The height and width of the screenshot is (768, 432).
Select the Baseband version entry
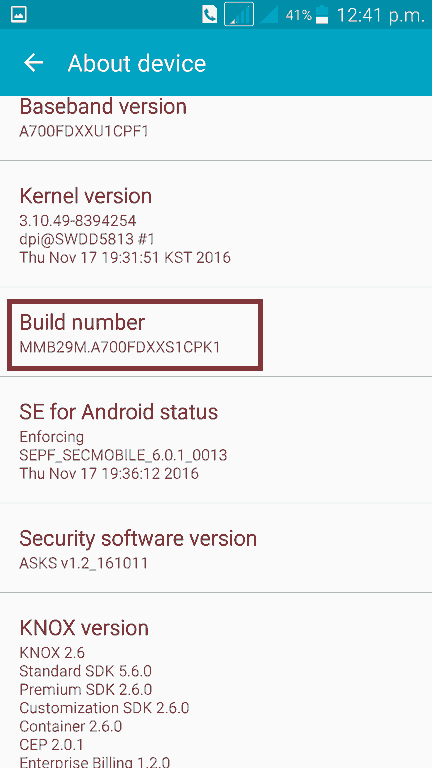coord(216,128)
